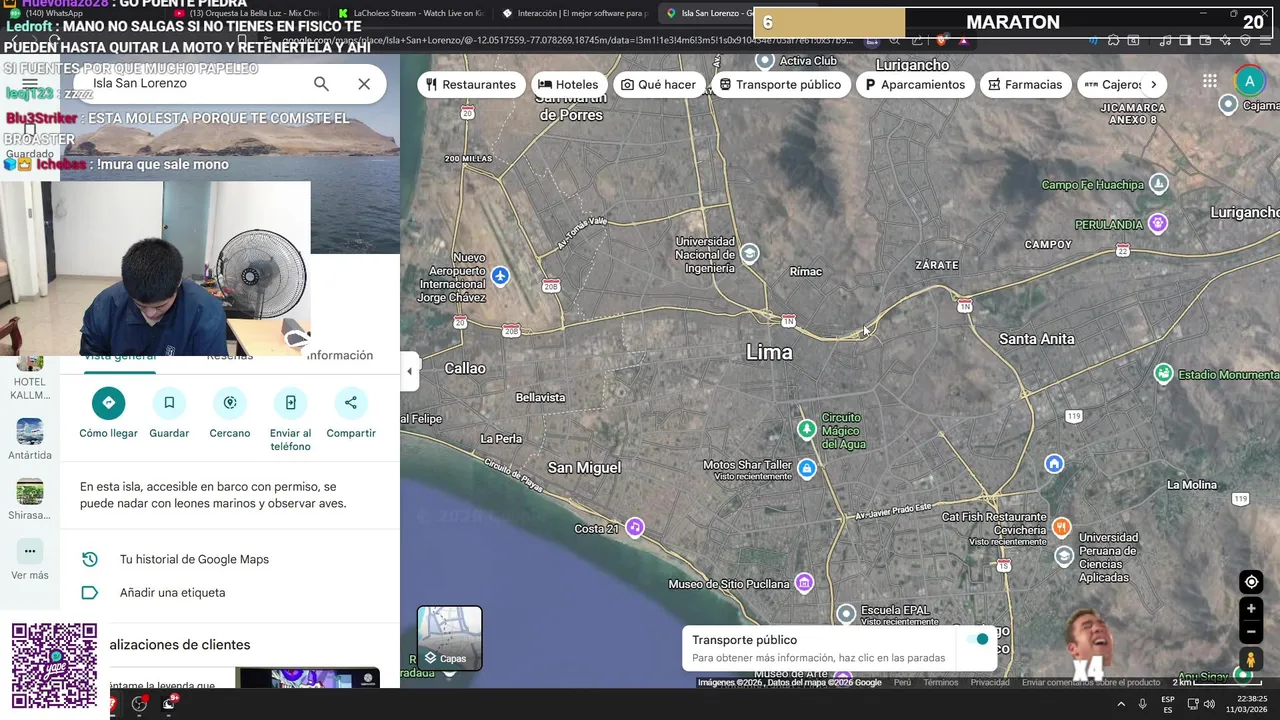Click the Costa 21 map marker
The image size is (1280, 720).
(635, 527)
